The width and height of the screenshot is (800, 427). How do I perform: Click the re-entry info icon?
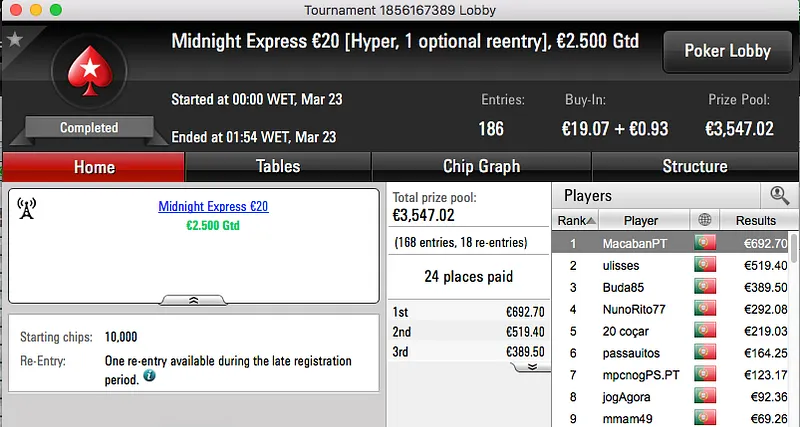point(150,377)
